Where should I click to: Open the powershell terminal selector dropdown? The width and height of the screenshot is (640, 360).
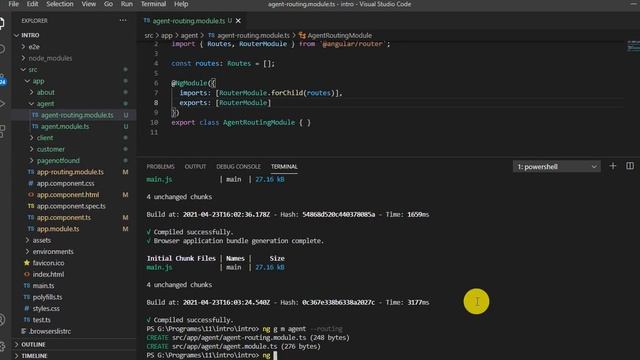557,167
